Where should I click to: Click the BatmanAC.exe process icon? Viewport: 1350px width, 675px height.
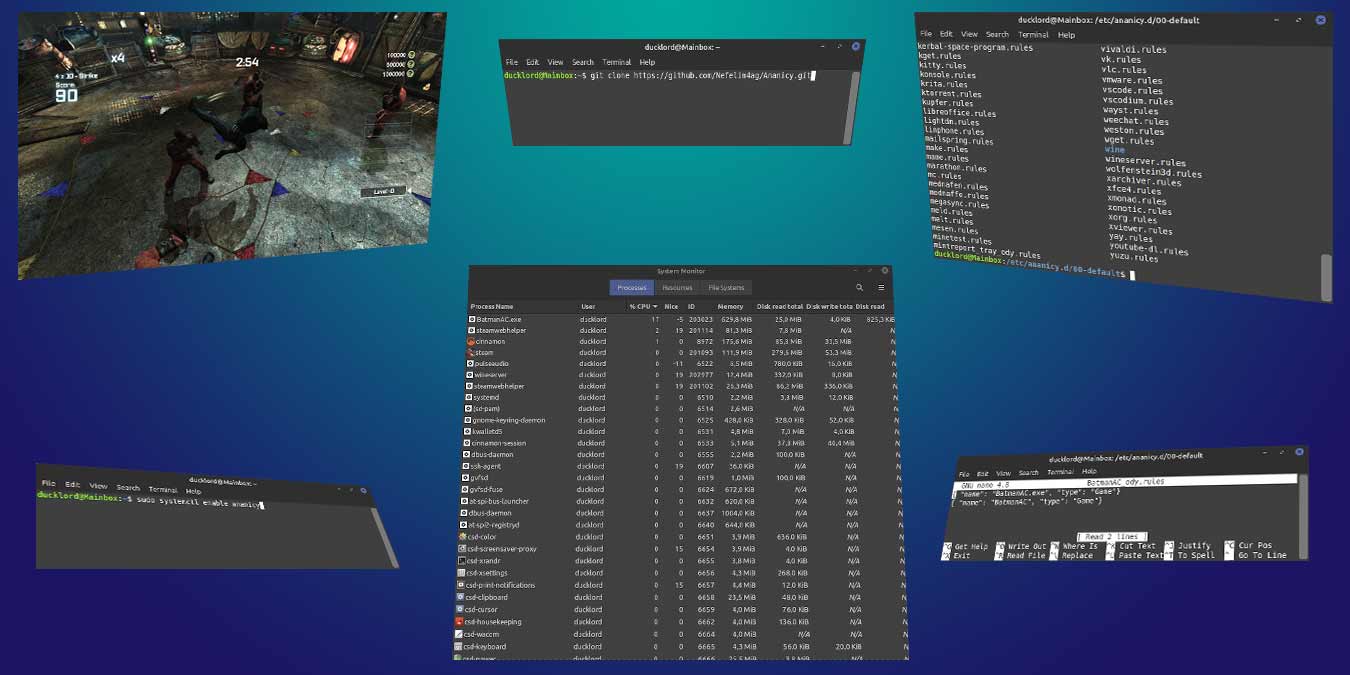point(471,319)
